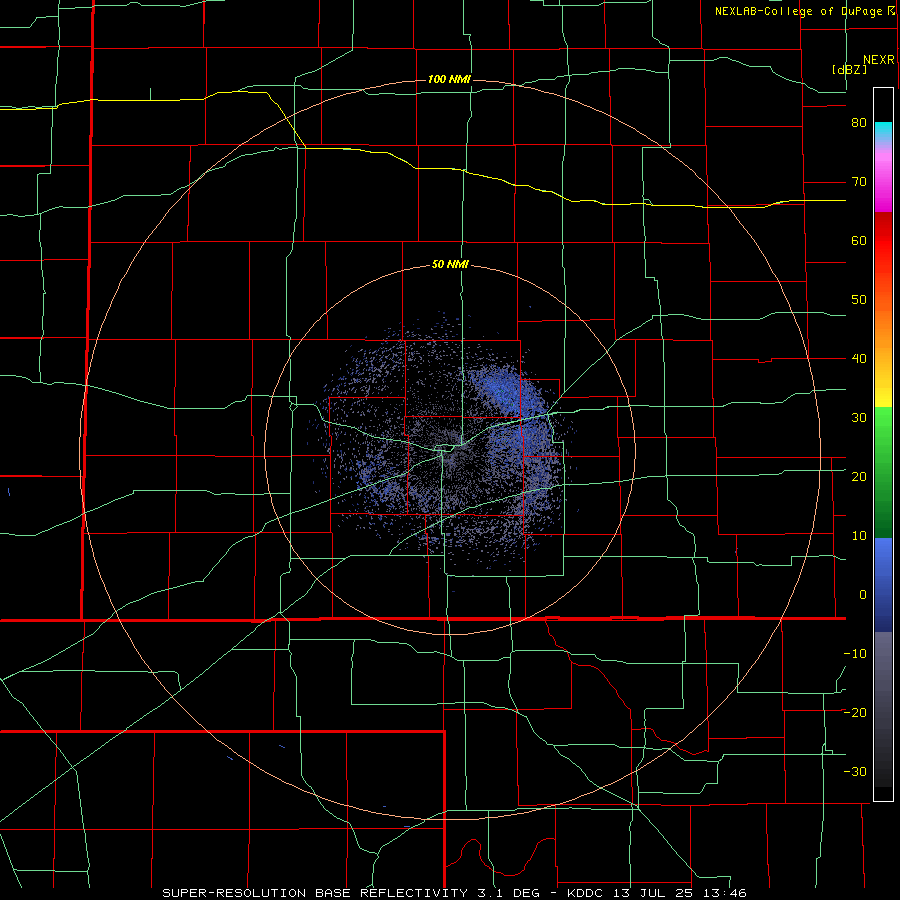
Task: Click the 30 value on the dBZ scale
Action: [859, 417]
